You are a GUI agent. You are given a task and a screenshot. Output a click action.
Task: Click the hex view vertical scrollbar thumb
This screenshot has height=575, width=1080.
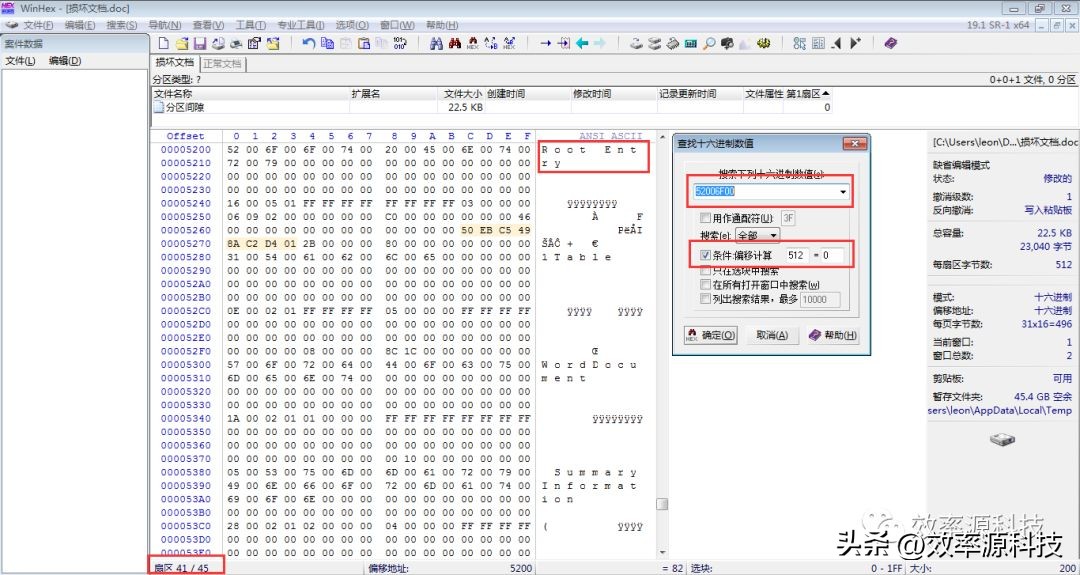pyautogui.click(x=662, y=504)
